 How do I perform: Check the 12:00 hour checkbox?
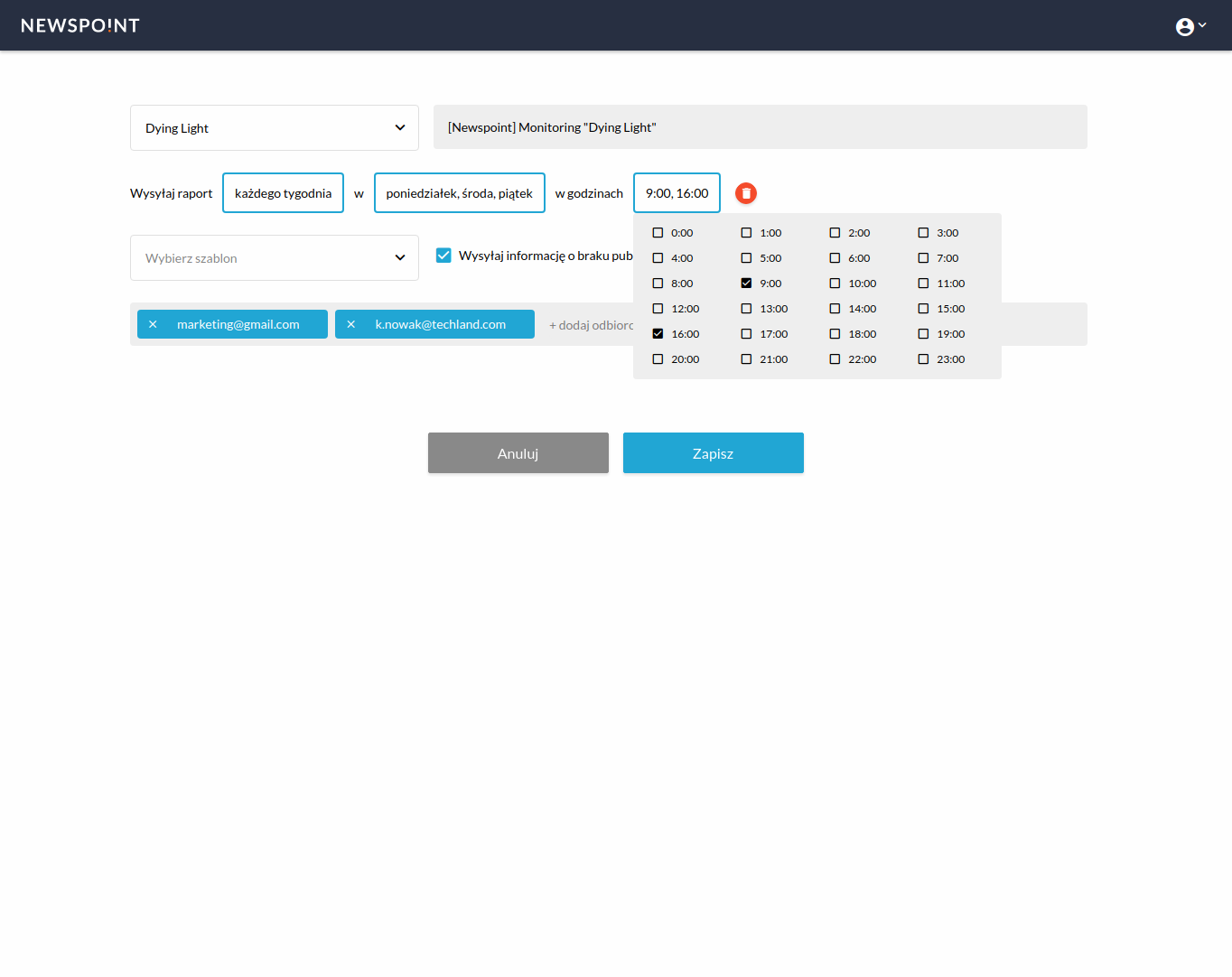point(658,309)
